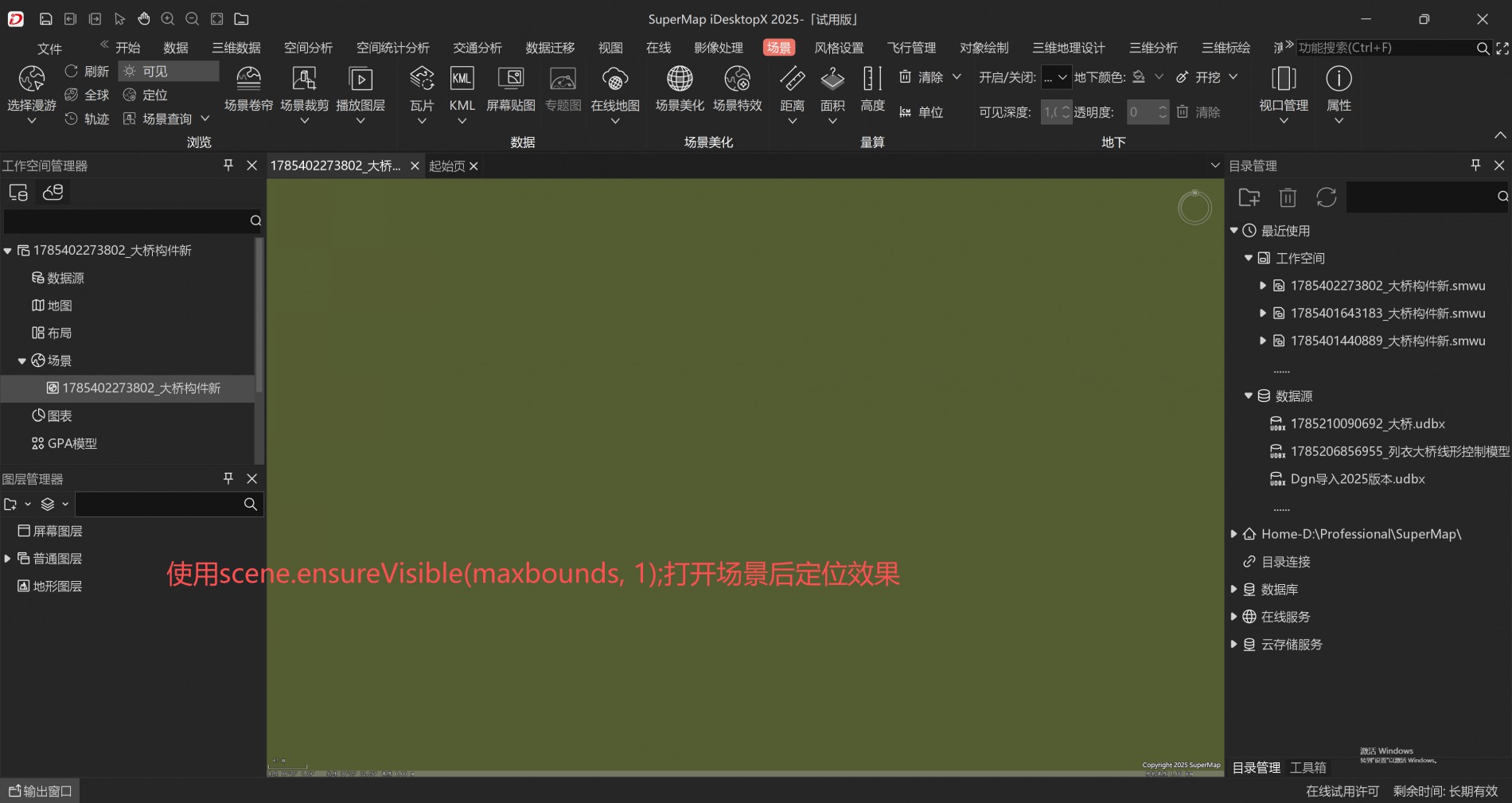The height and width of the screenshot is (803, 1512).
Task: Open the 输出窗口 panel
Action: tap(40, 791)
